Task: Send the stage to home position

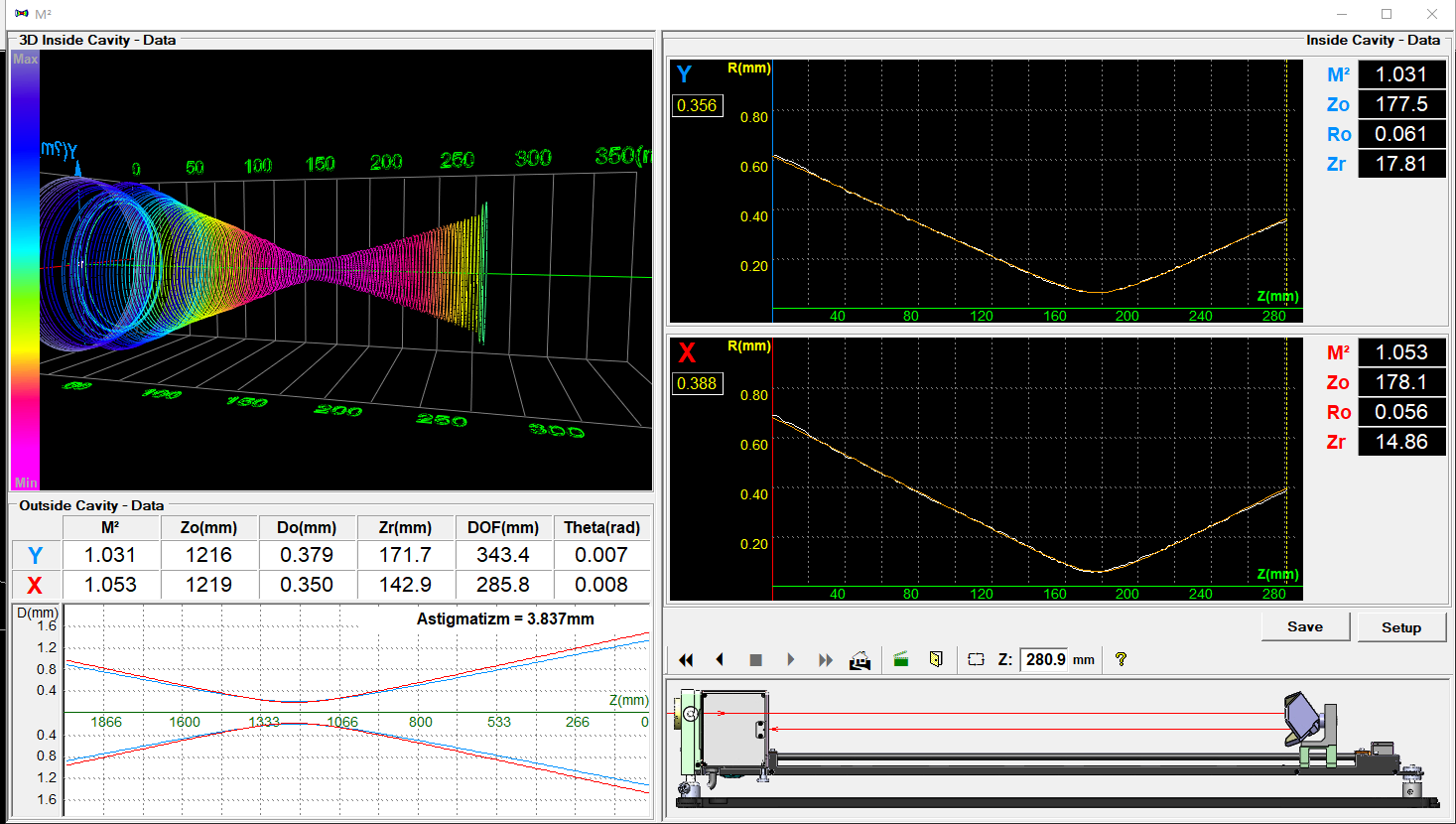Action: tap(860, 659)
